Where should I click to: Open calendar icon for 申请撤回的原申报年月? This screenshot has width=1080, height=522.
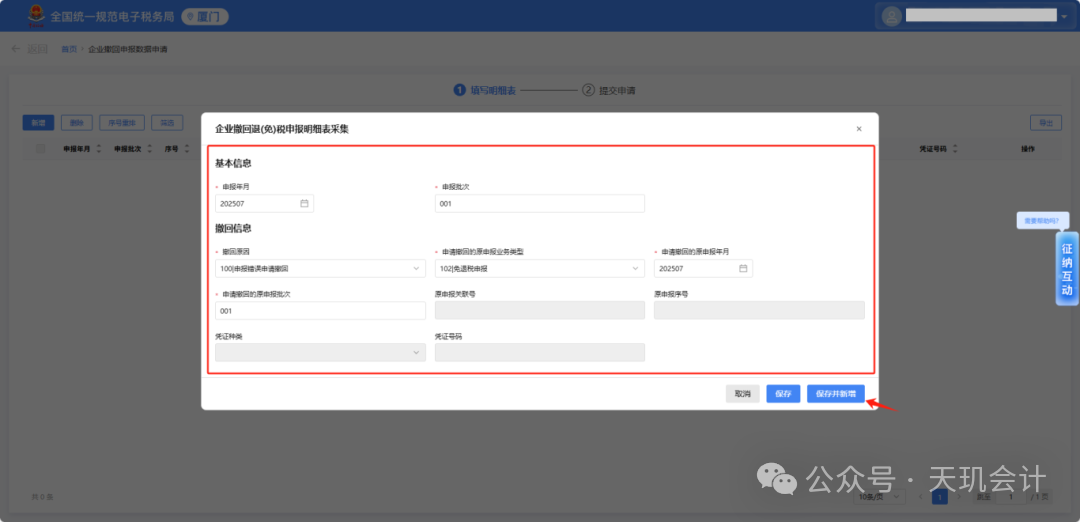coord(743,269)
